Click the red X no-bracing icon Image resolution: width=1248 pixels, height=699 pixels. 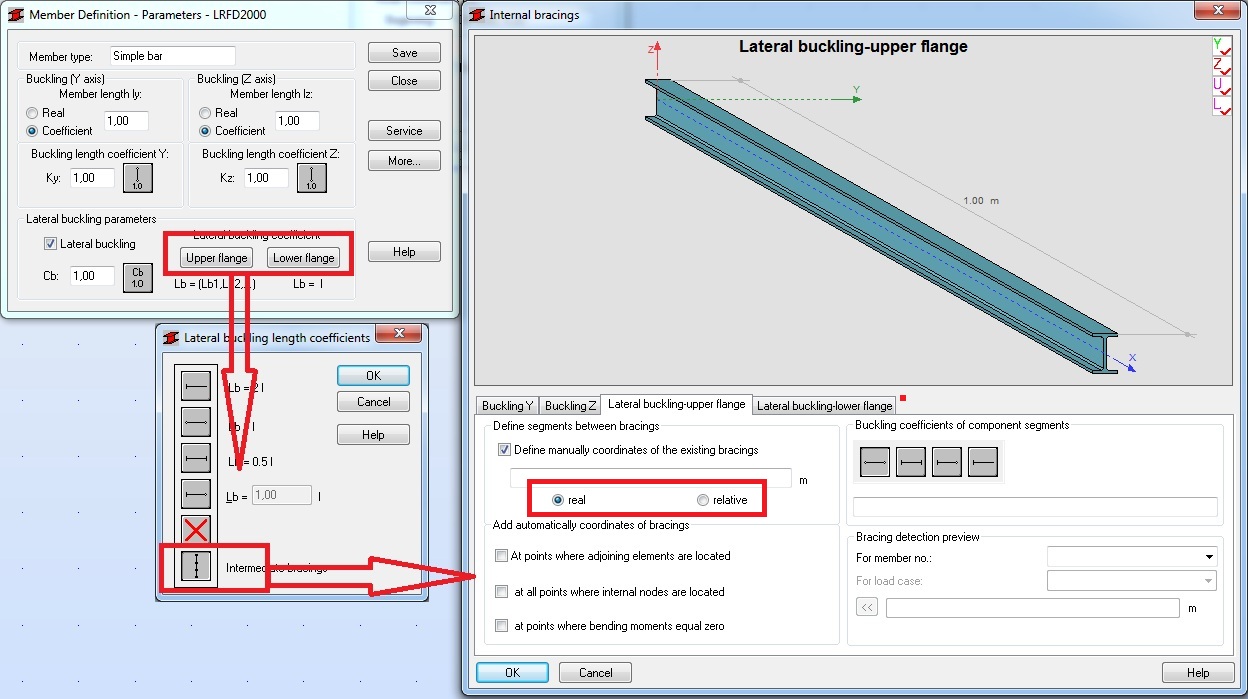[196, 528]
